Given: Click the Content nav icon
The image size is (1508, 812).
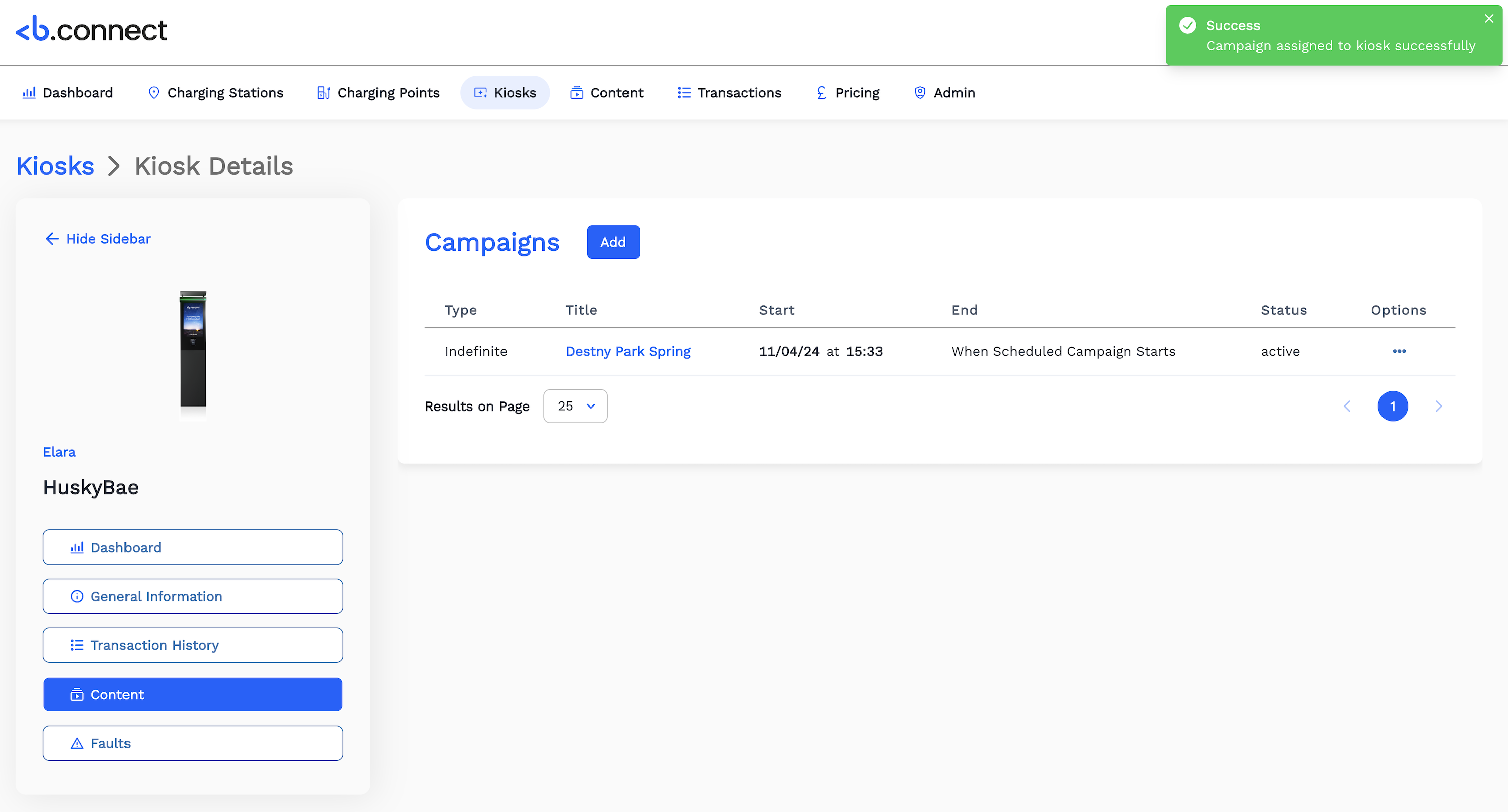Looking at the screenshot, I should click(x=577, y=92).
